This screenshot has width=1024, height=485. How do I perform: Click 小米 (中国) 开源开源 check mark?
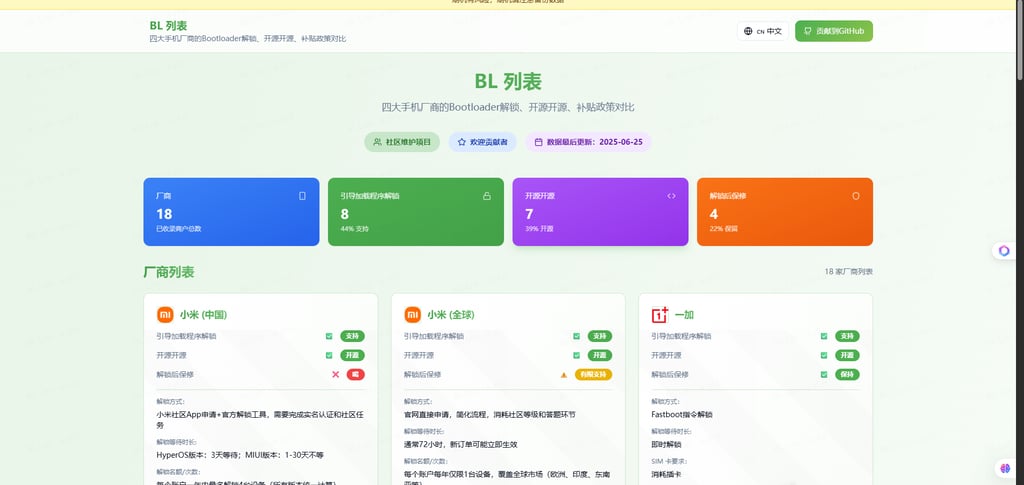click(329, 355)
